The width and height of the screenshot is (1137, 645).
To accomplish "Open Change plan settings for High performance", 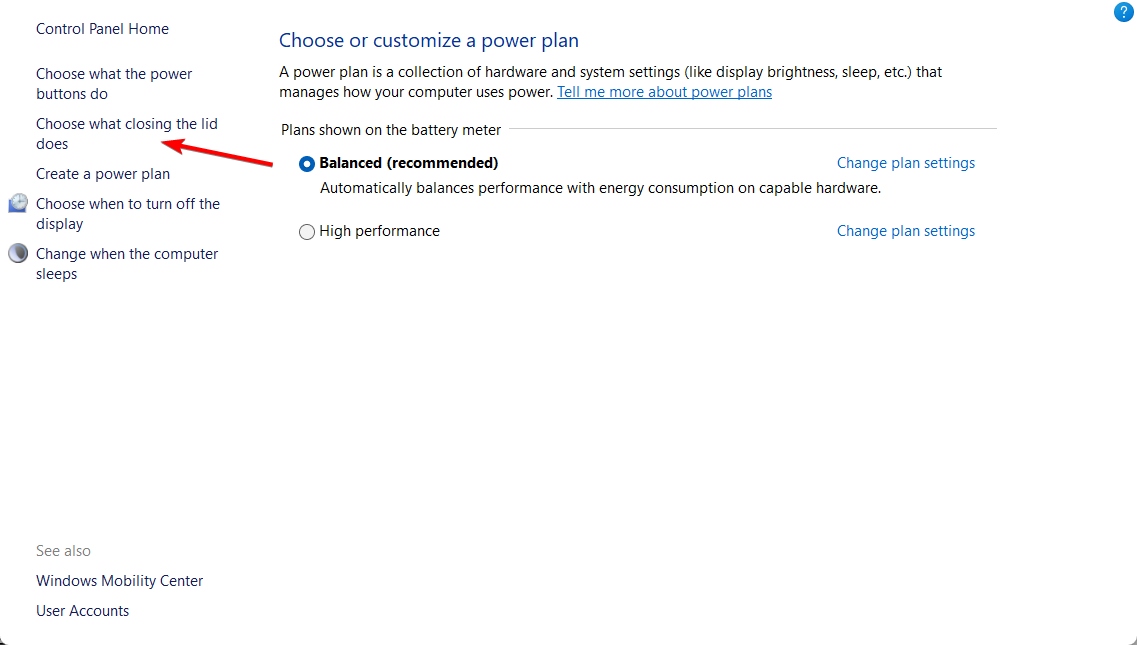I will 905,231.
